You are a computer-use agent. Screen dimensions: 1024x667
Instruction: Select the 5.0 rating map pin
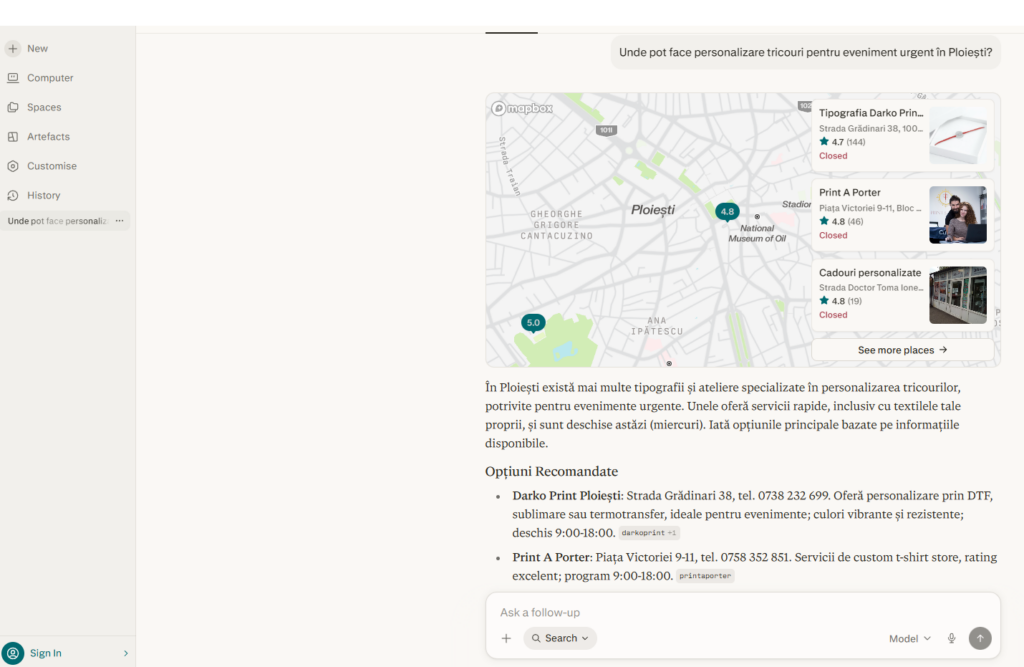[x=533, y=323]
